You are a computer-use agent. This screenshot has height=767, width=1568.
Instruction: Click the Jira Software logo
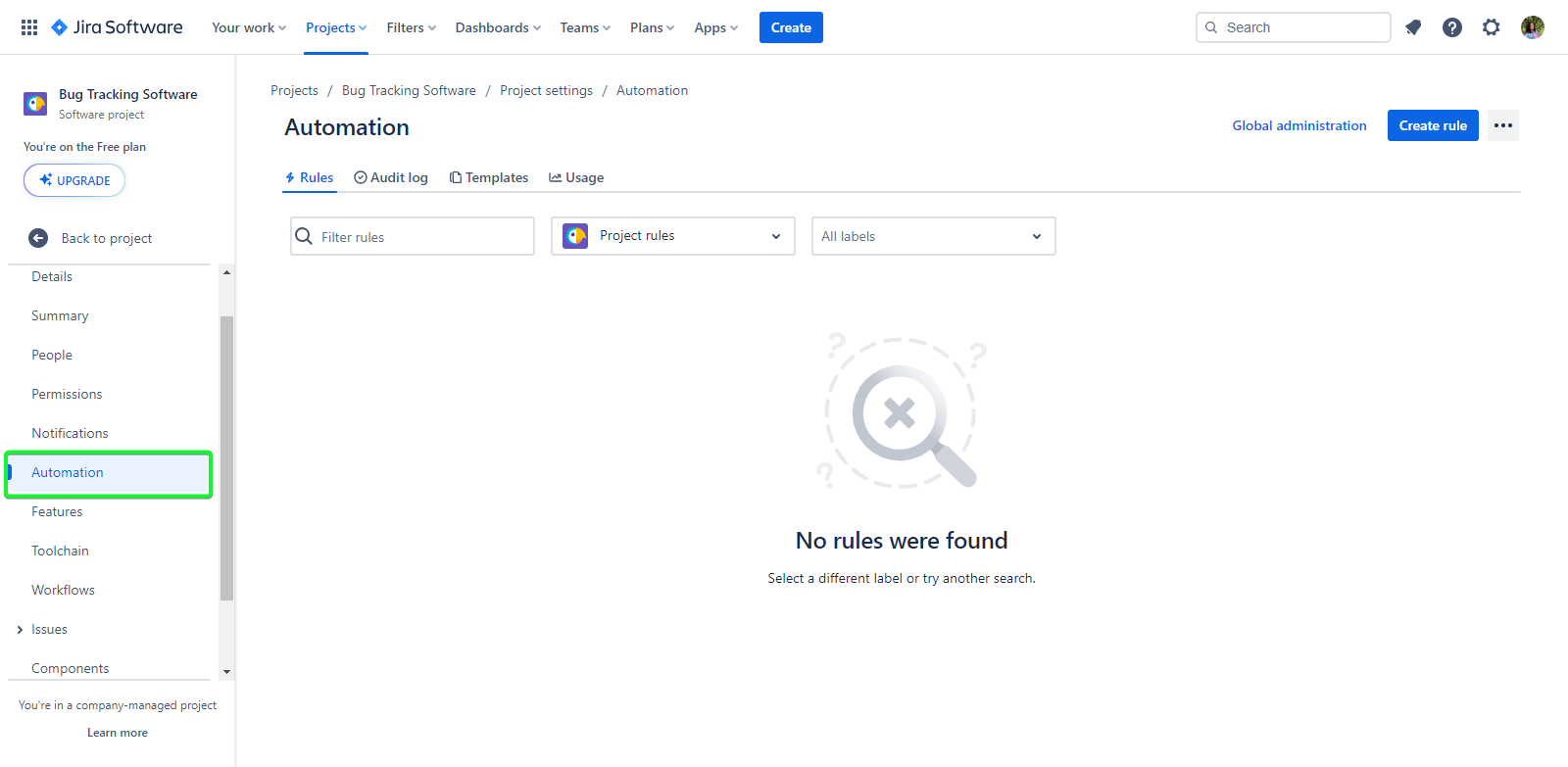117,27
